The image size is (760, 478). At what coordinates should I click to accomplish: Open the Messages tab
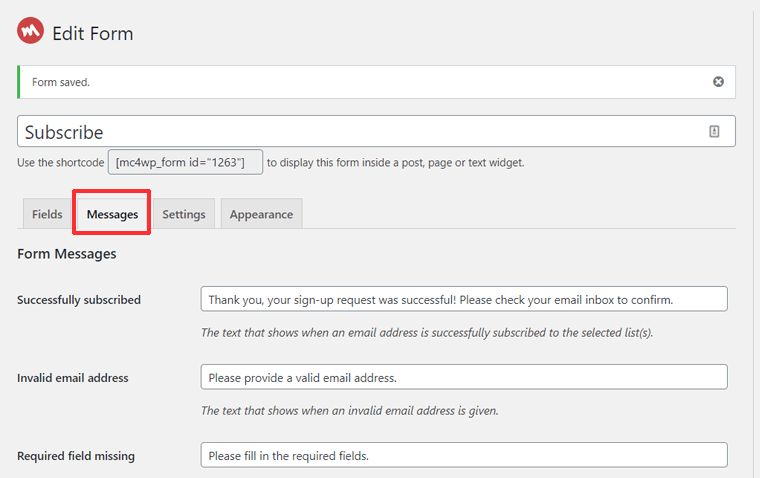112,214
